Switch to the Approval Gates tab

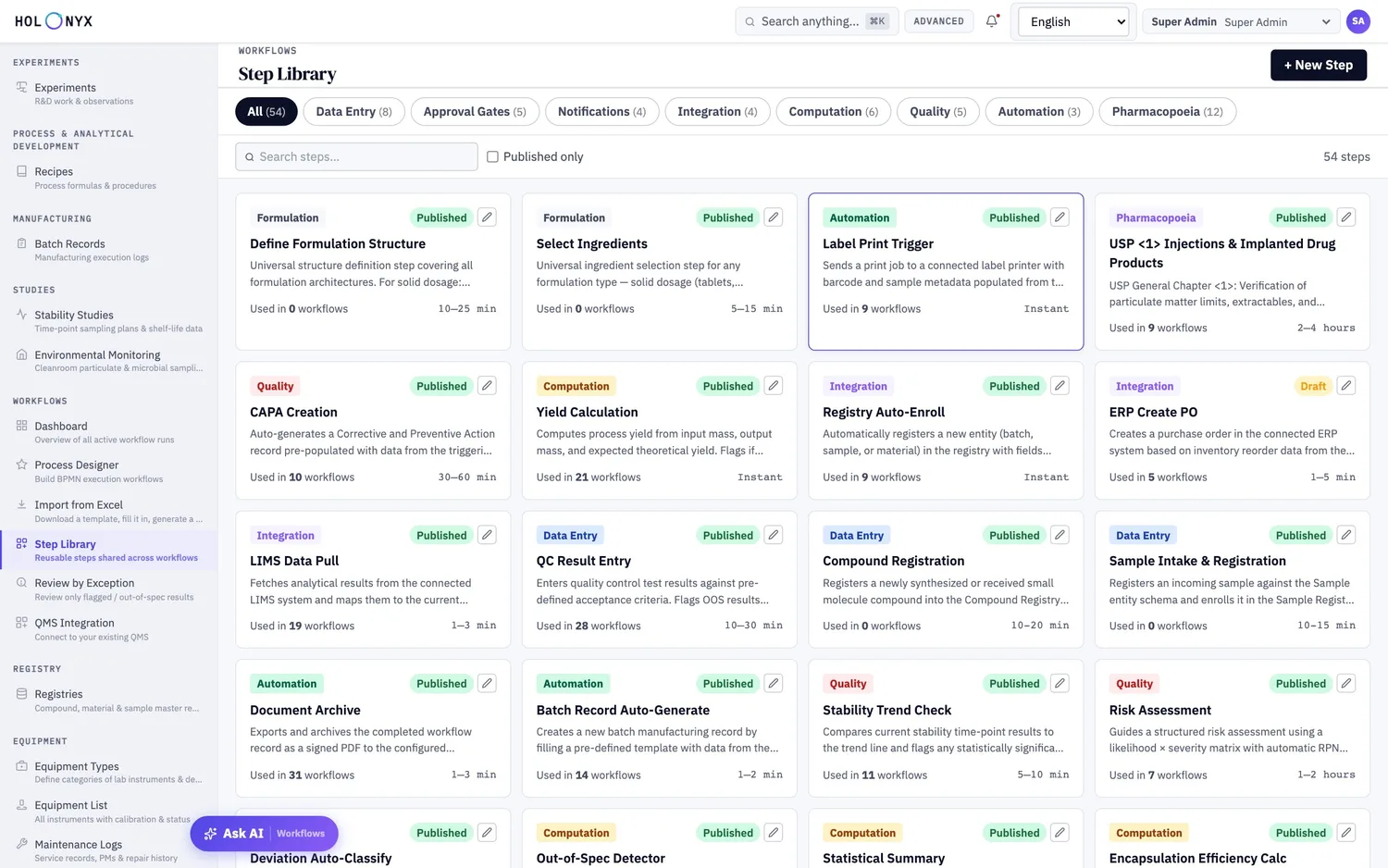pos(475,112)
